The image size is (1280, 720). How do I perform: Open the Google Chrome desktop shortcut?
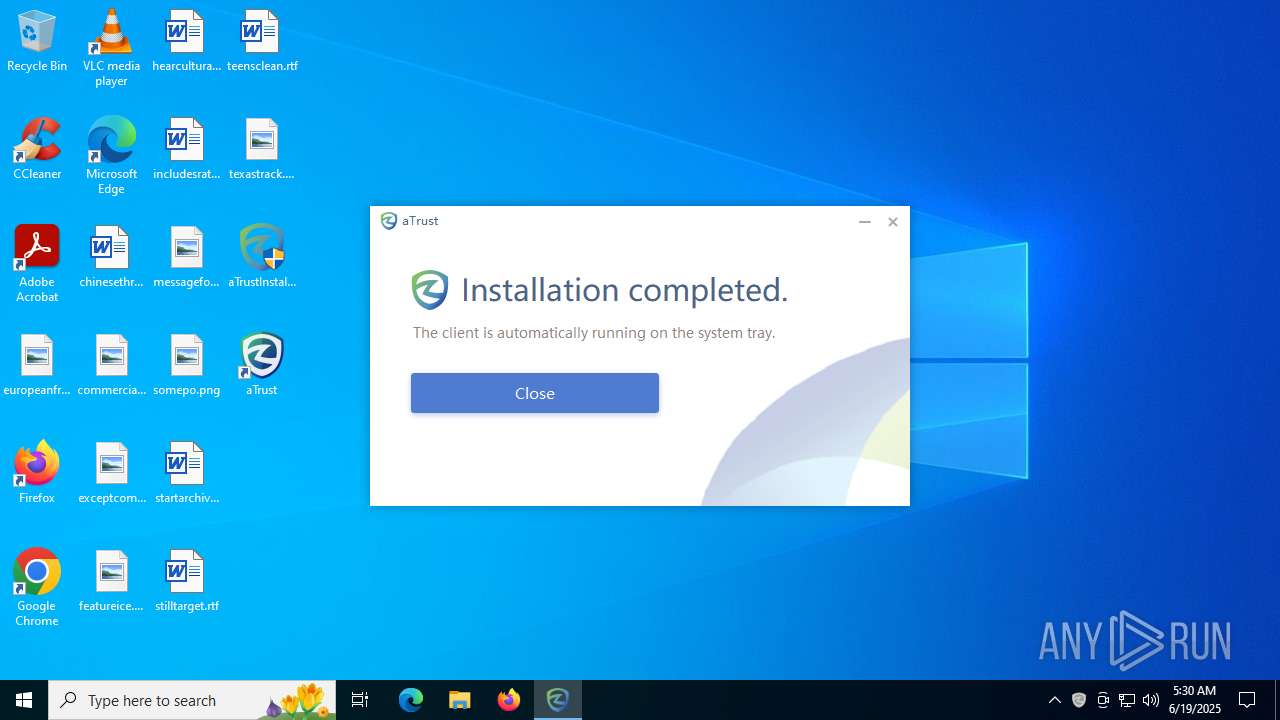(x=37, y=588)
